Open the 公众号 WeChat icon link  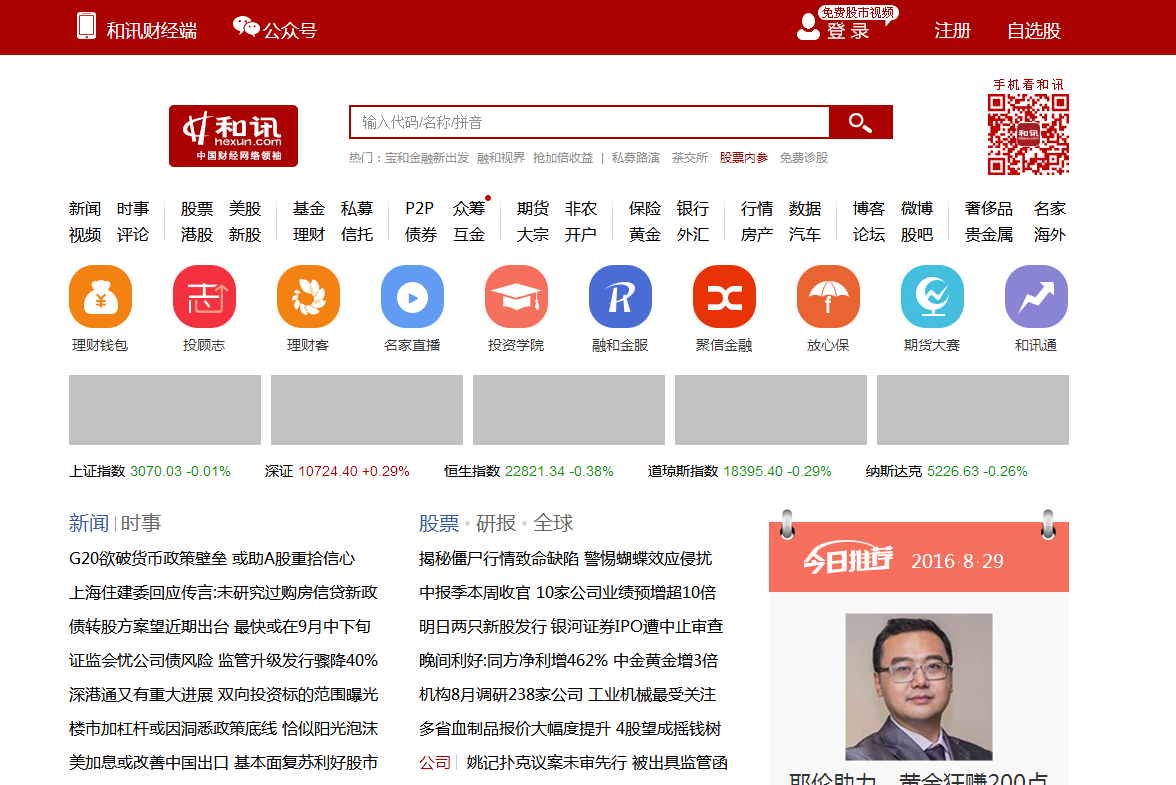pyautogui.click(x=275, y=30)
